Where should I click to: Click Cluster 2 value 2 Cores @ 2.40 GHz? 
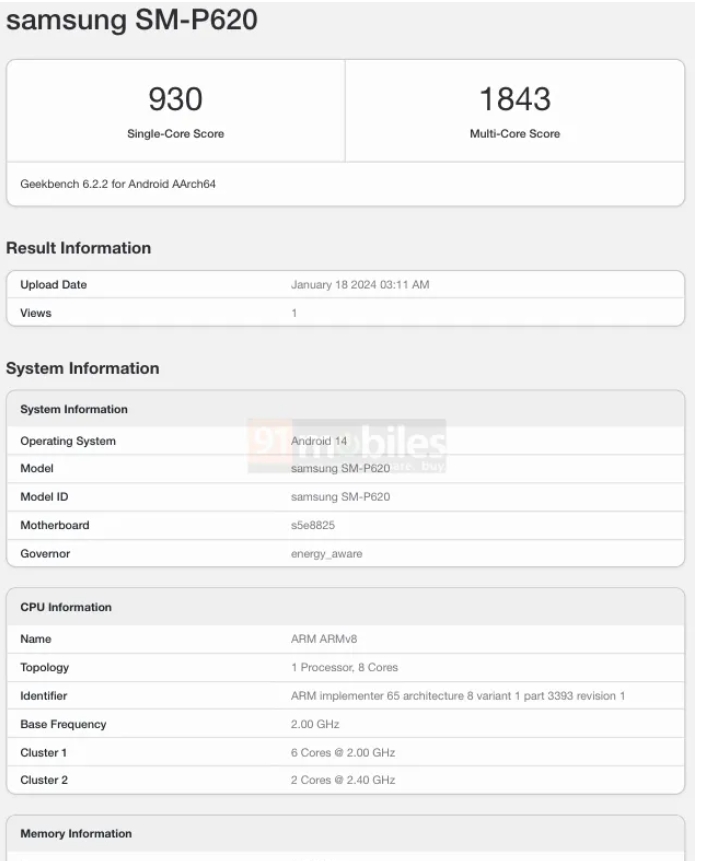[x=342, y=780]
